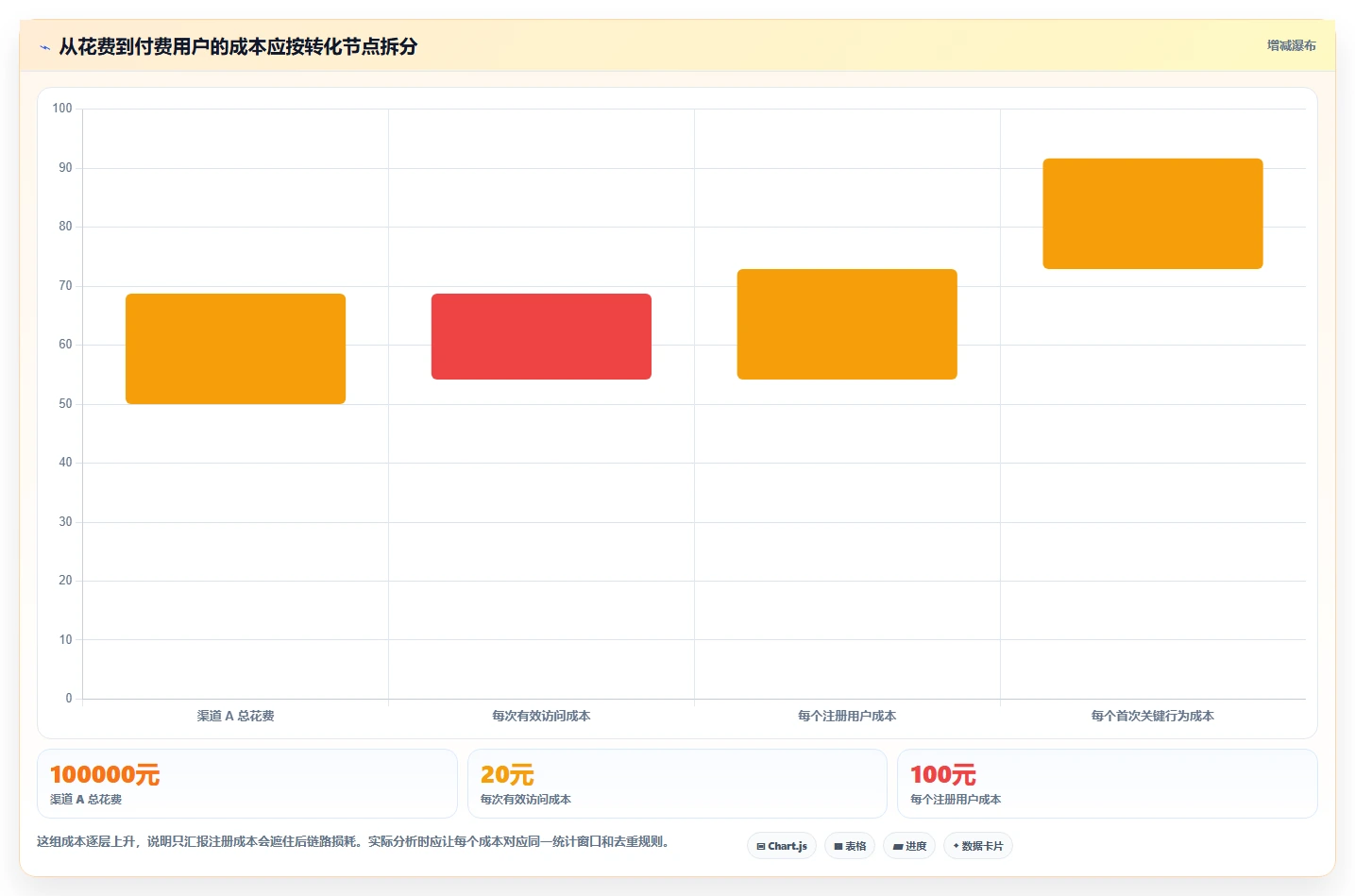
Task: Click the red bar for 每次有效访问成本
Action: point(541,336)
